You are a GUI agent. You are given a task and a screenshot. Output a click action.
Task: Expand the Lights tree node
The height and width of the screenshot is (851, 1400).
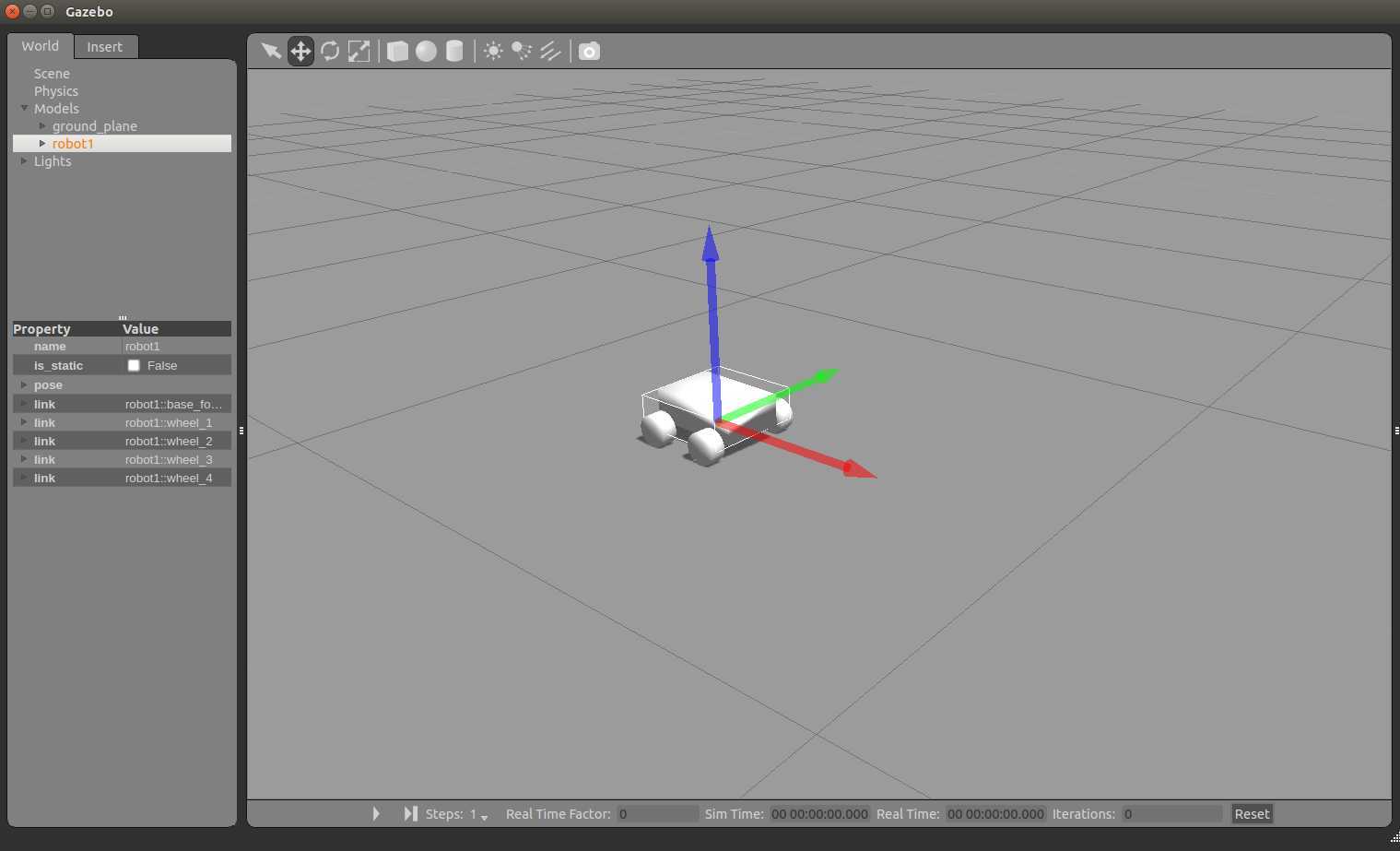(x=24, y=161)
